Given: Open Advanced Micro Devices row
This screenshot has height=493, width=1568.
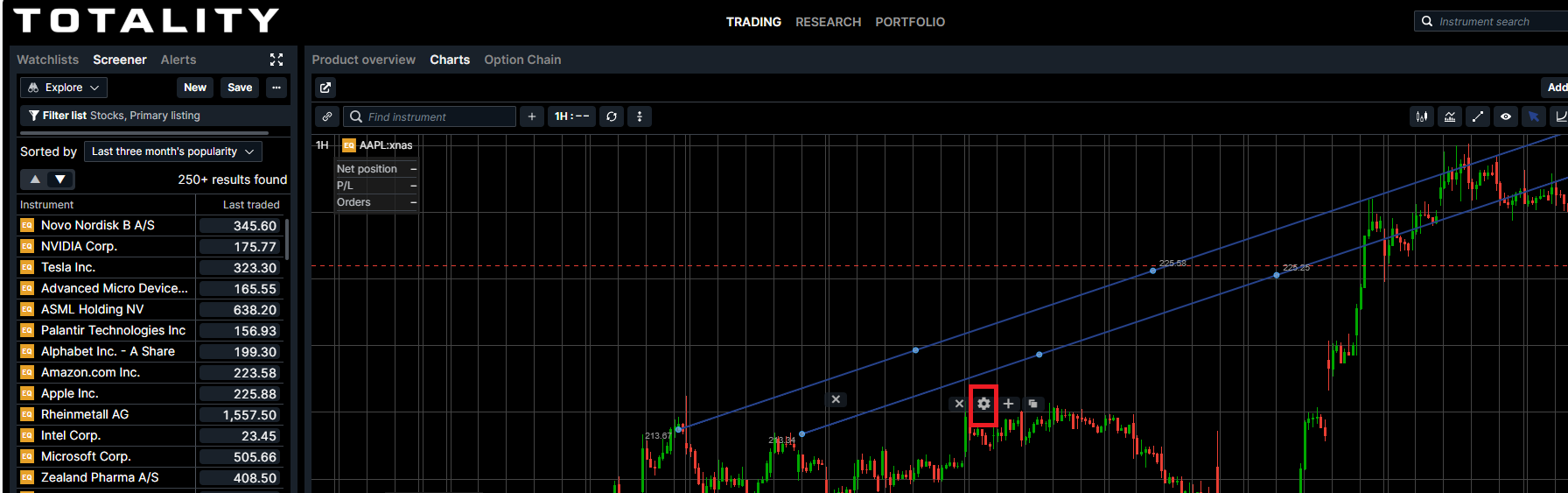Looking at the screenshot, I should 150,288.
